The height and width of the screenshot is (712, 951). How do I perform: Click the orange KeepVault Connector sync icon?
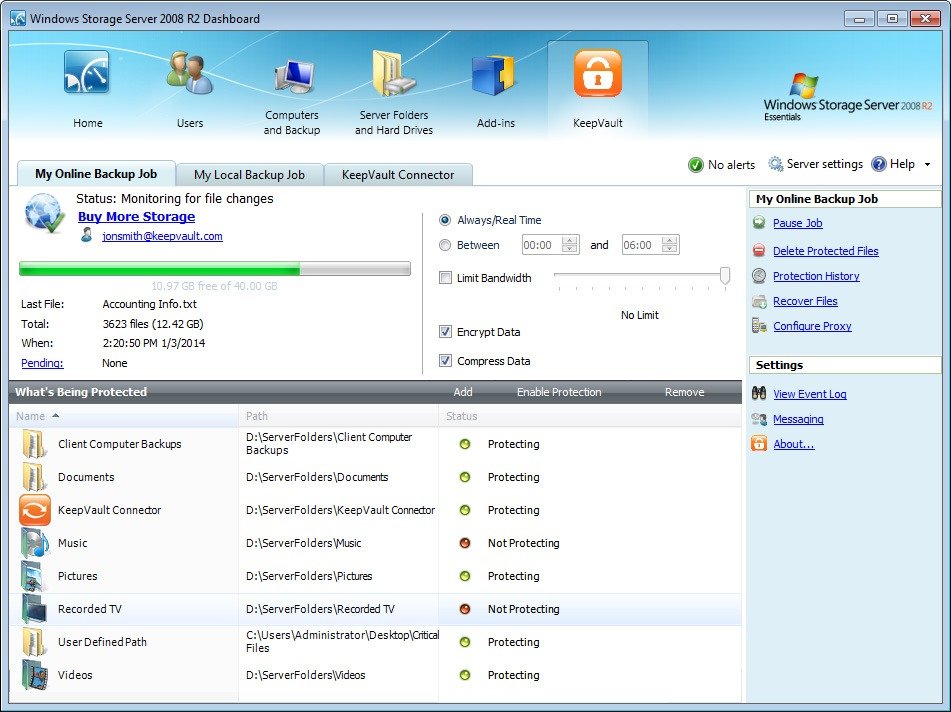(35, 510)
